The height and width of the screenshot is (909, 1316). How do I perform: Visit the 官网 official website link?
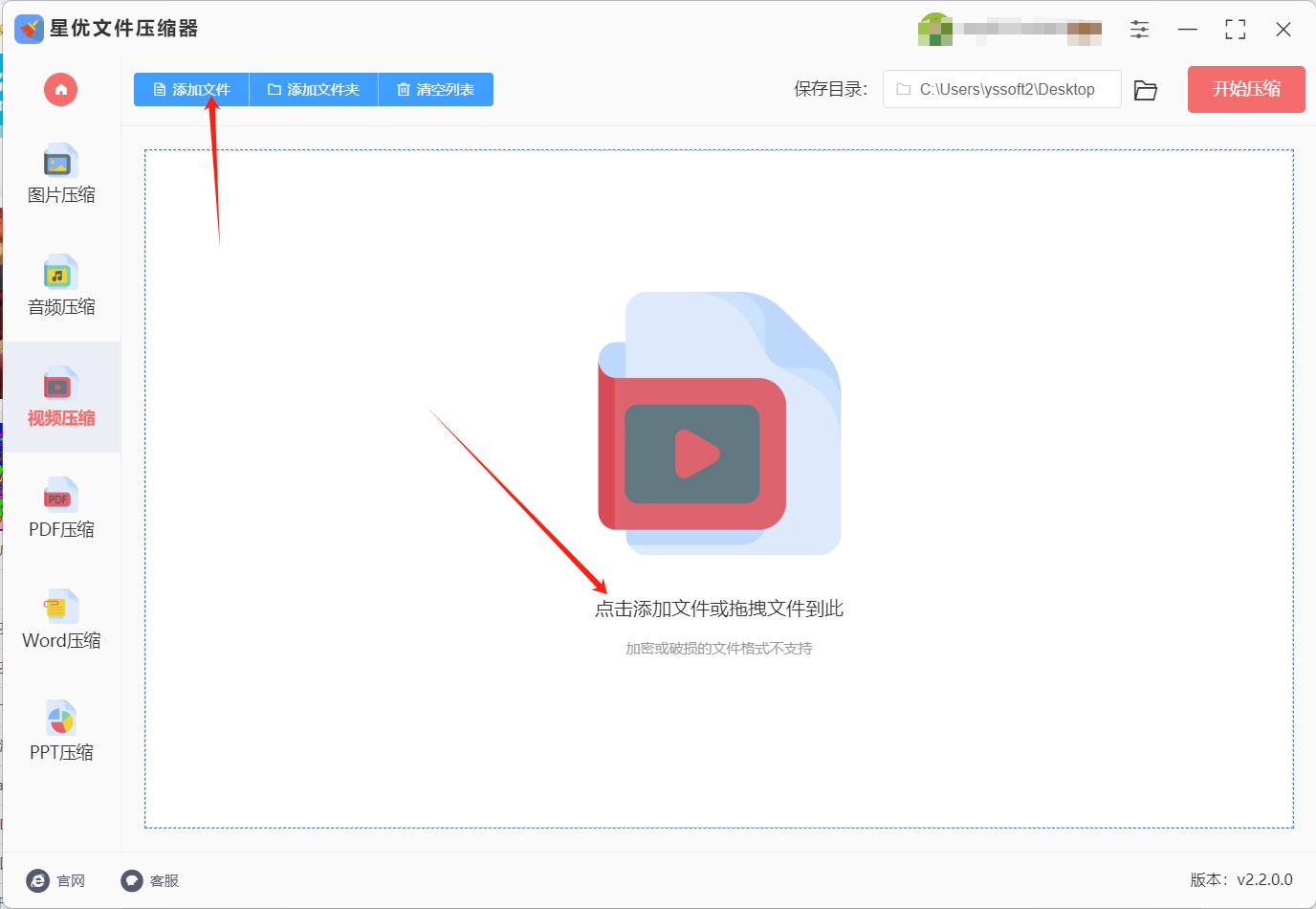click(x=56, y=880)
